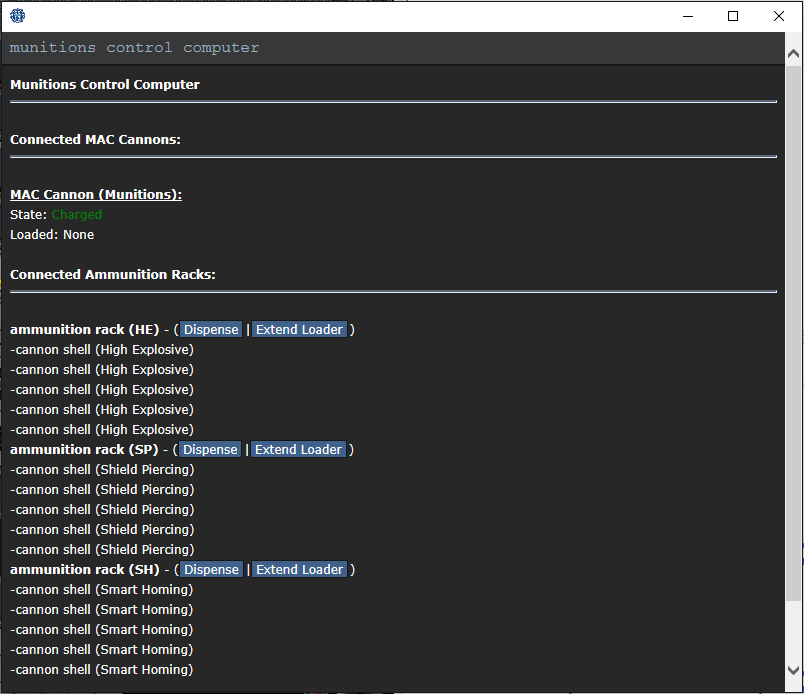
Task: Dispense from the HE ammunition rack
Action: click(211, 329)
